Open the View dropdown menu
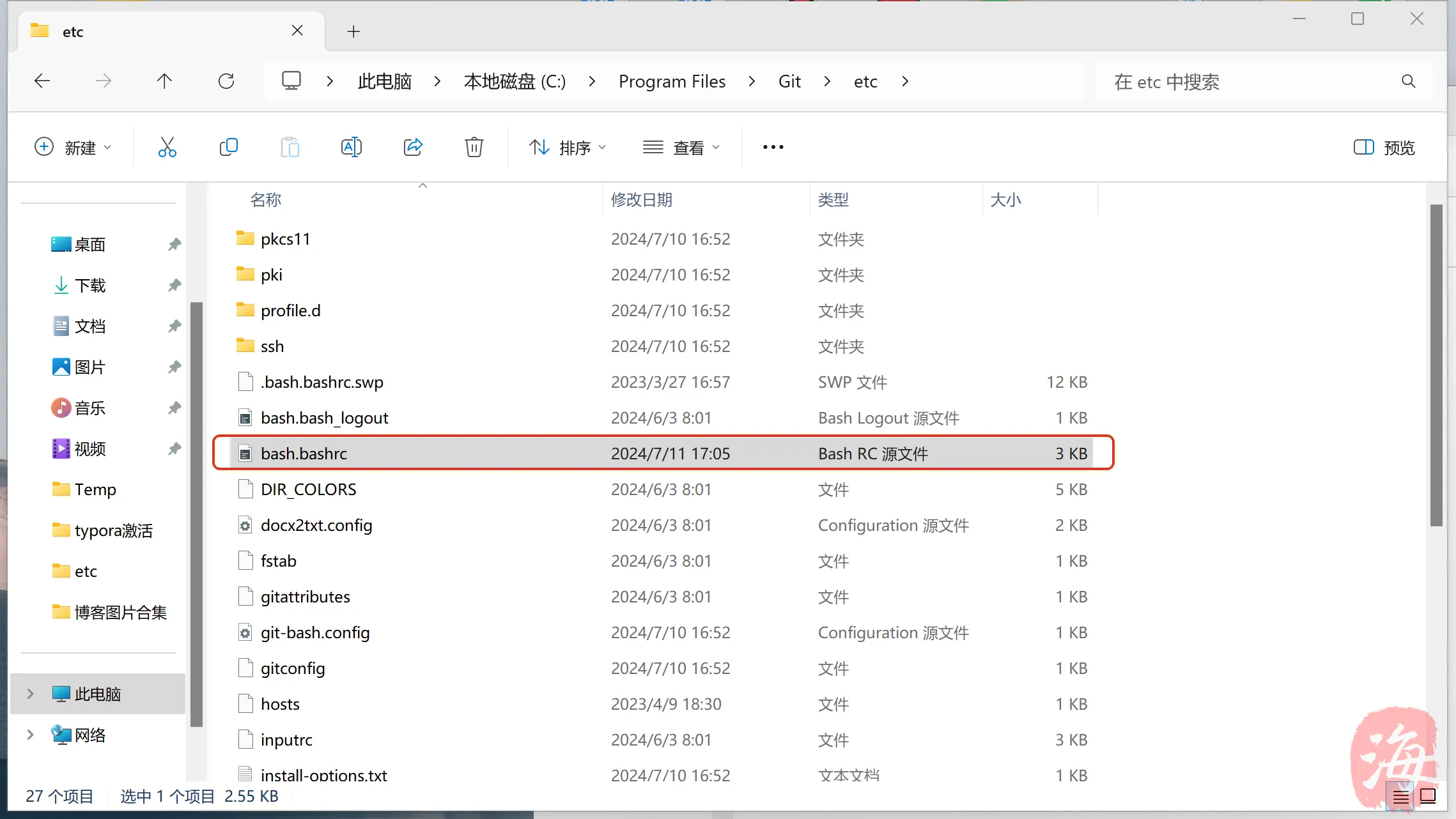The image size is (1456, 819). (x=681, y=148)
